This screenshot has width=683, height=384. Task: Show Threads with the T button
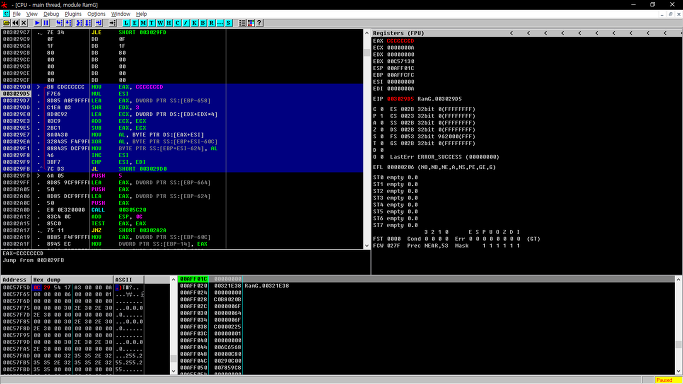(152, 23)
